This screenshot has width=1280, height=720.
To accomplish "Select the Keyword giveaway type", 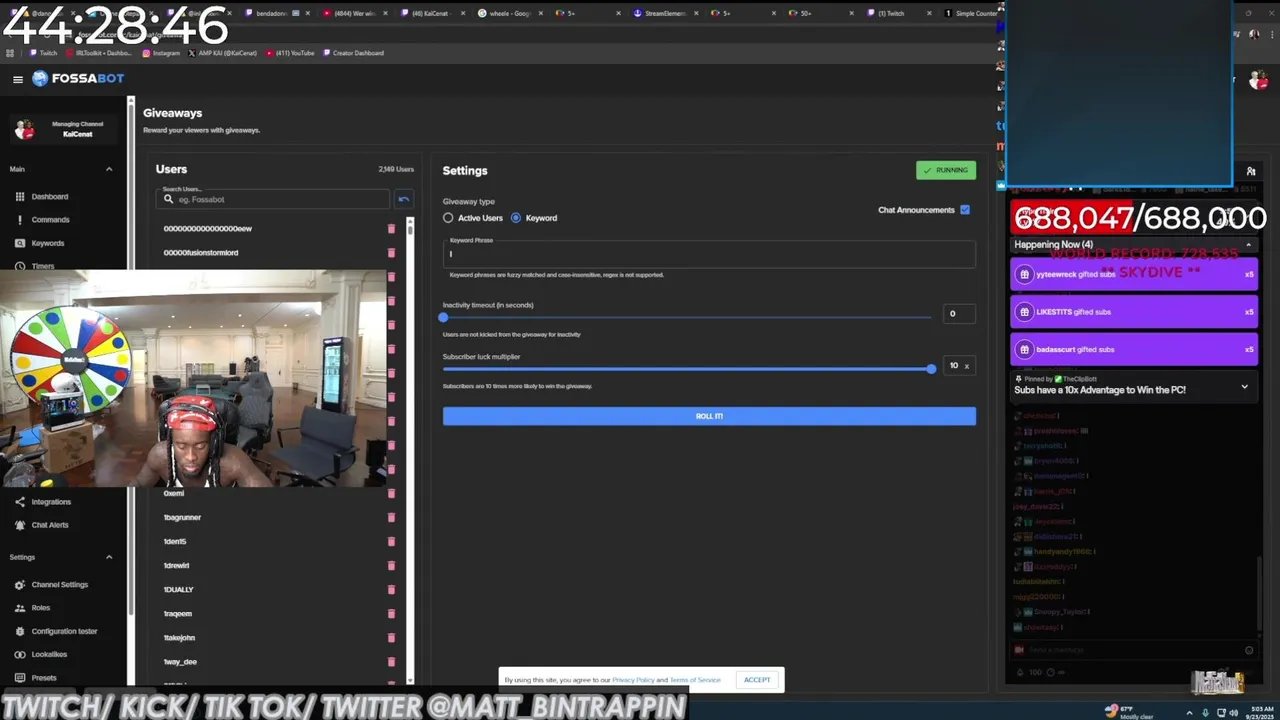I will [x=516, y=218].
